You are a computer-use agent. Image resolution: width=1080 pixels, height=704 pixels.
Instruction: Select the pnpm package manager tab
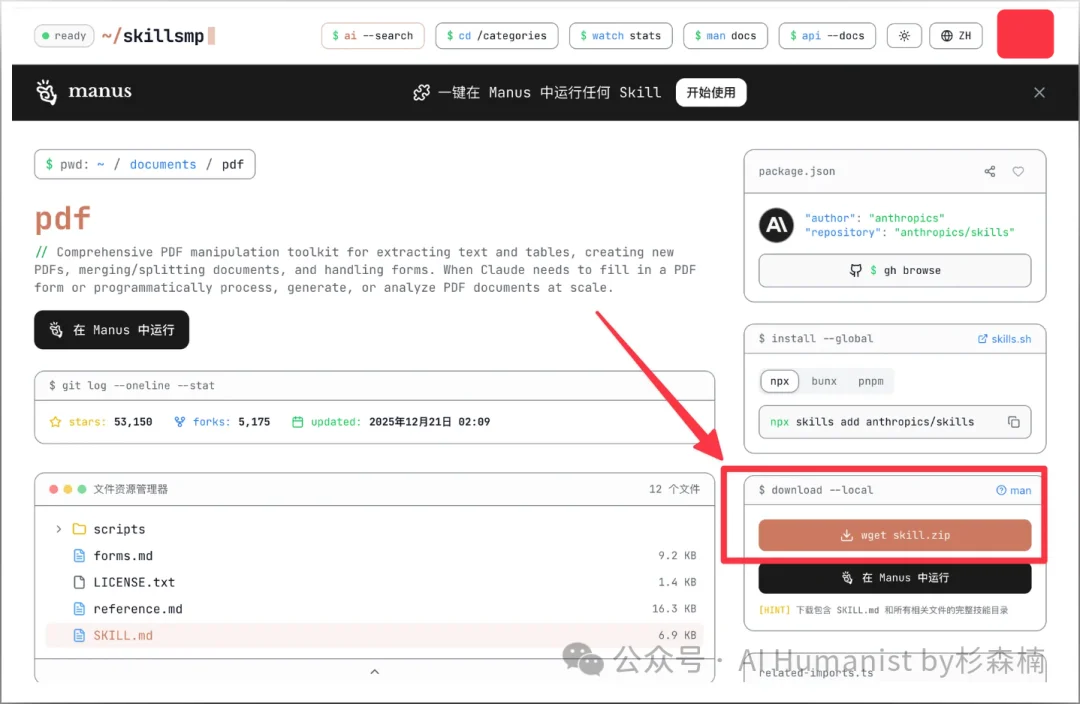[x=870, y=381]
